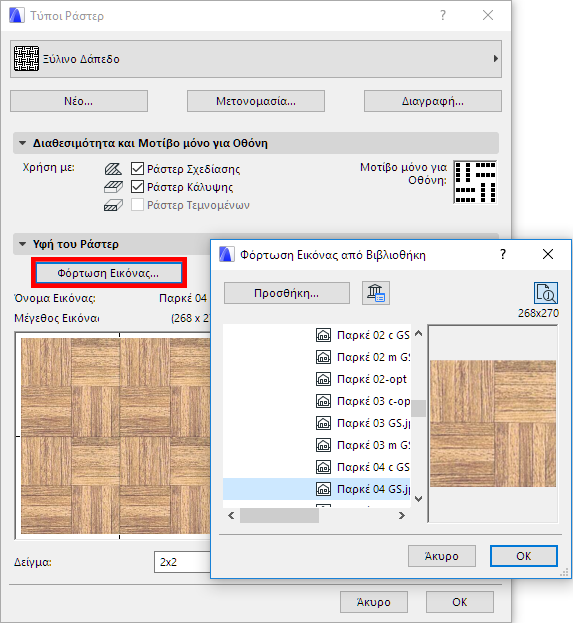Click the Ράστερ Τεμνομένων cut fill icon
Screen dimensions: 573x623
click(x=113, y=205)
